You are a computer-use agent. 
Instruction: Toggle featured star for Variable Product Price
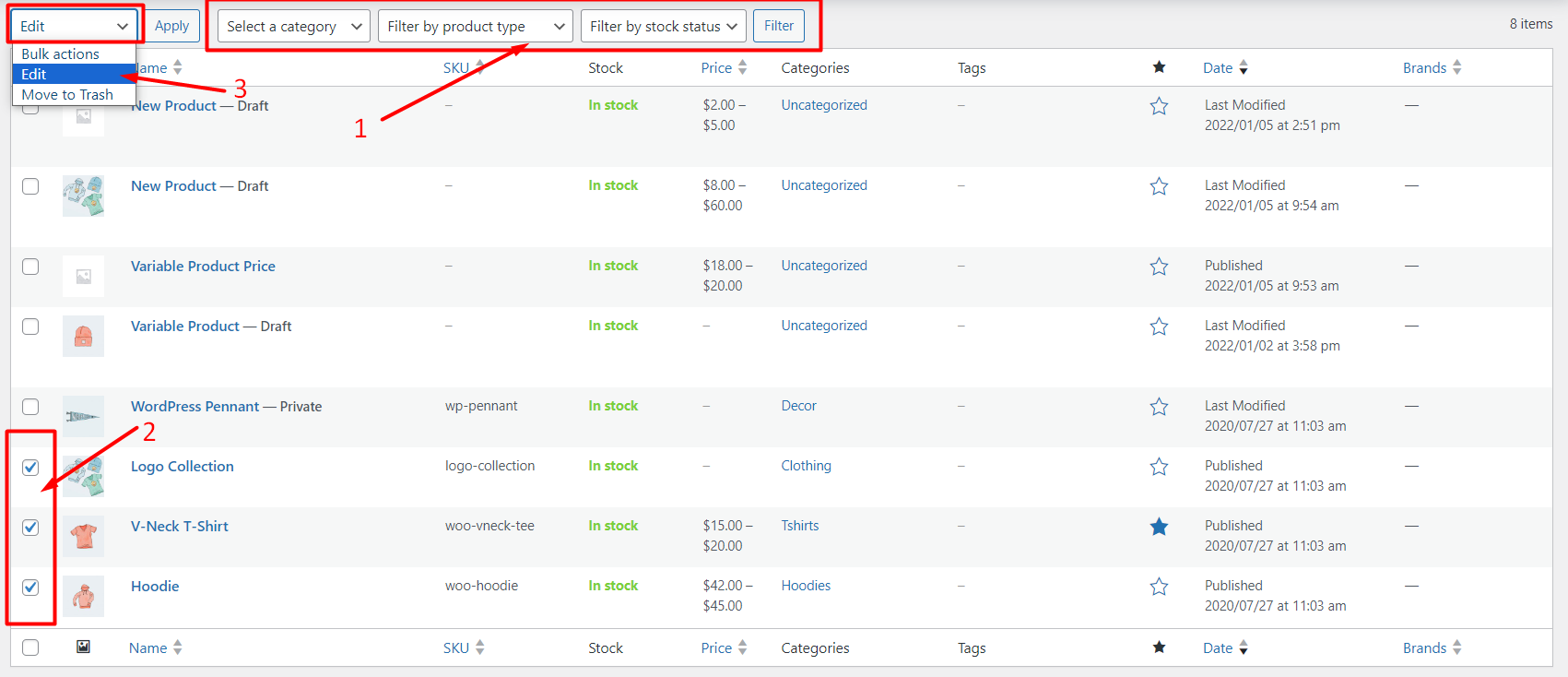(1159, 267)
